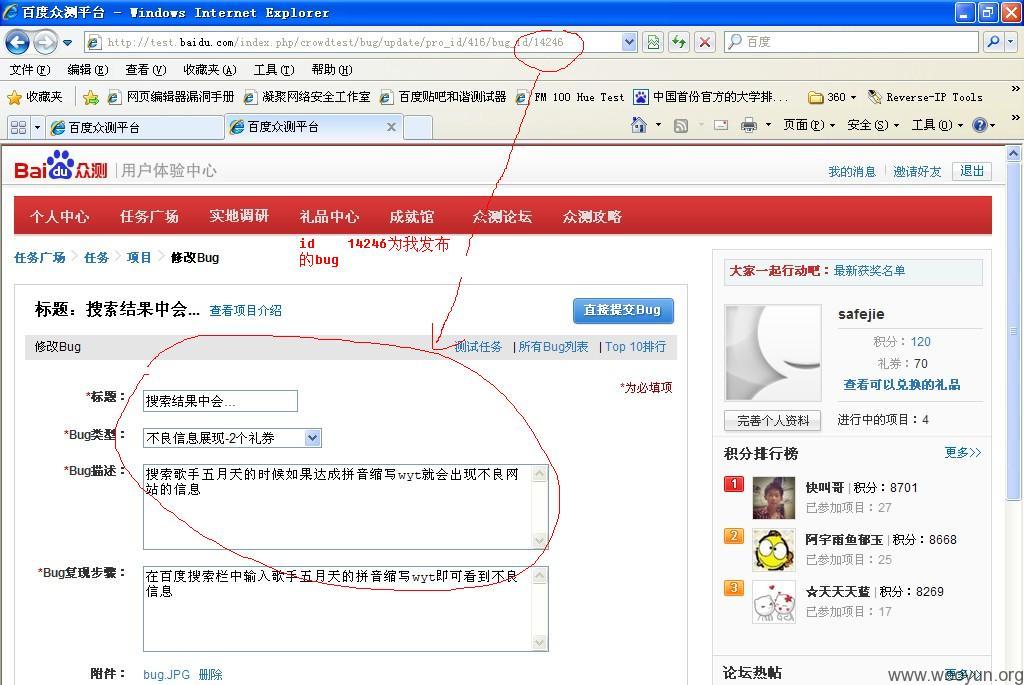Click the address bar URL field
The height and width of the screenshot is (685, 1024).
(x=353, y=42)
